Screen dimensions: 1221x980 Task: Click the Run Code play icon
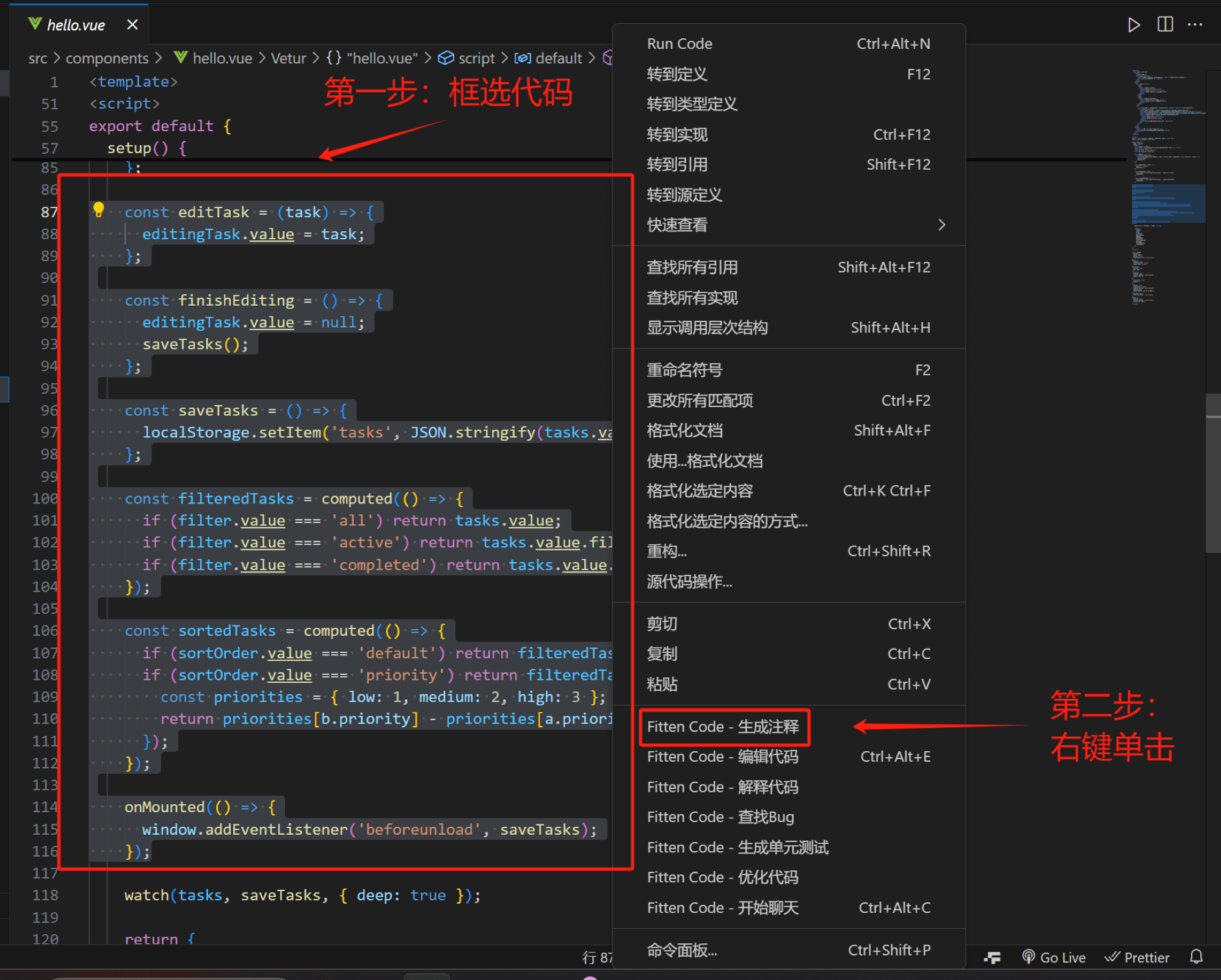pos(1134,25)
